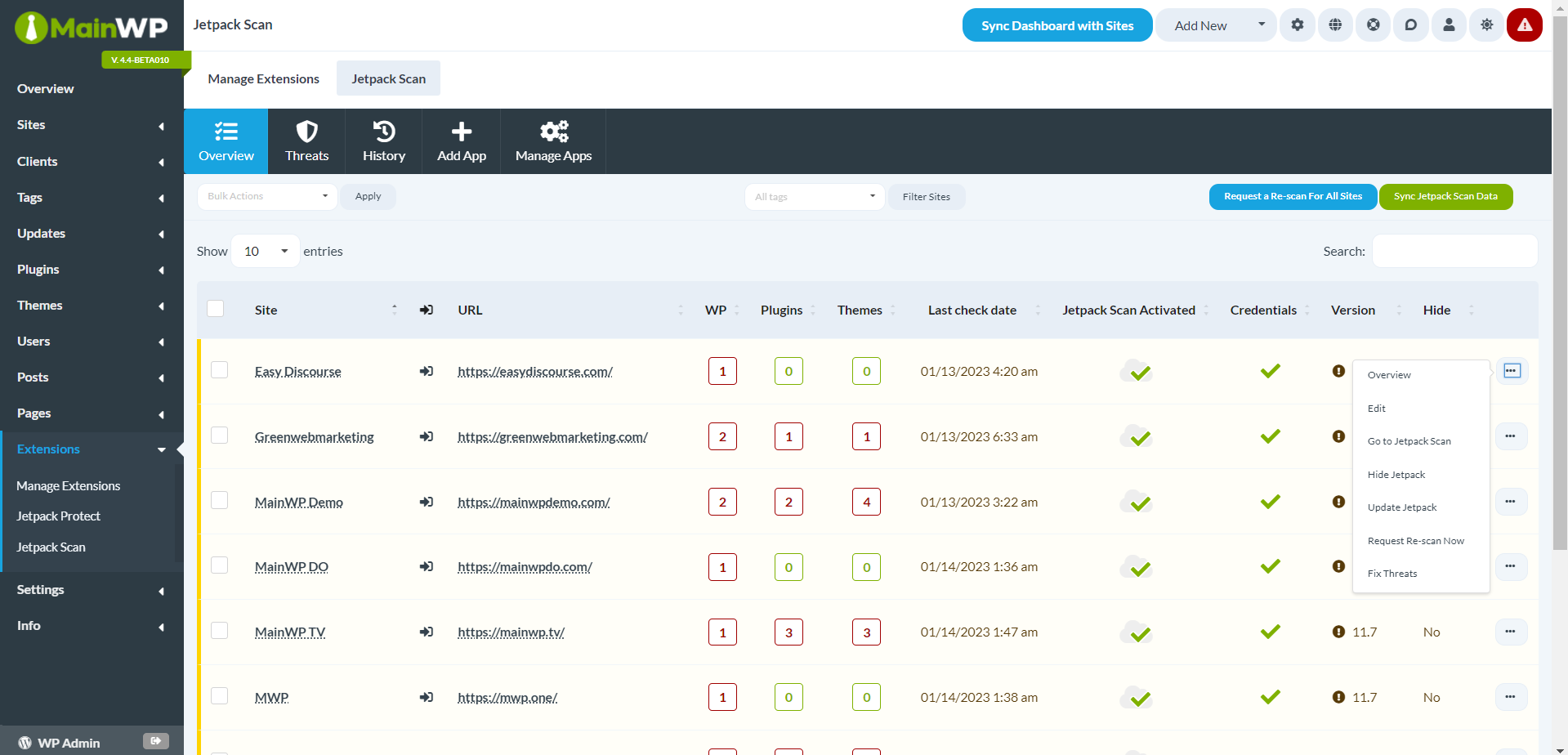Viewport: 1568px width, 755px height.
Task: Check the select-all checkbox in table header
Action: click(x=215, y=308)
